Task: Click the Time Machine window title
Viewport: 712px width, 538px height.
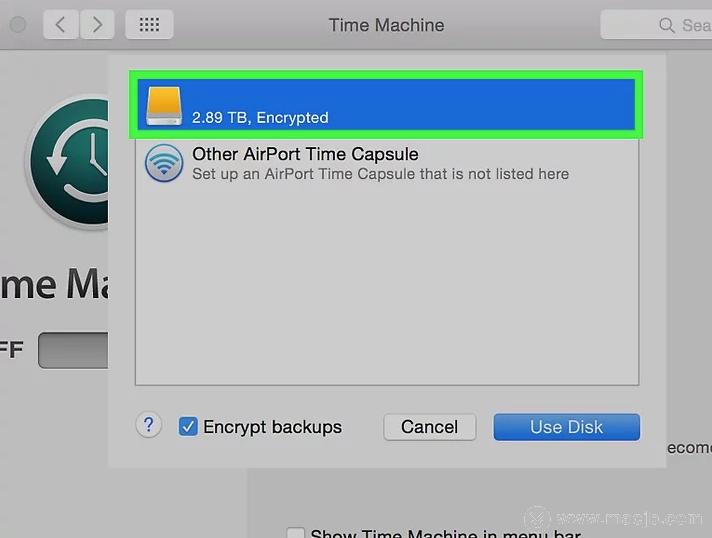Action: (386, 25)
